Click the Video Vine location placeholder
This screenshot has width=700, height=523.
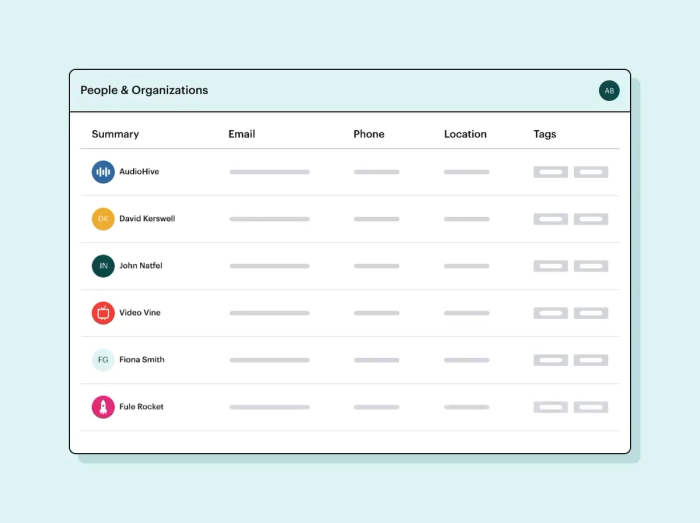pyautogui.click(x=467, y=313)
